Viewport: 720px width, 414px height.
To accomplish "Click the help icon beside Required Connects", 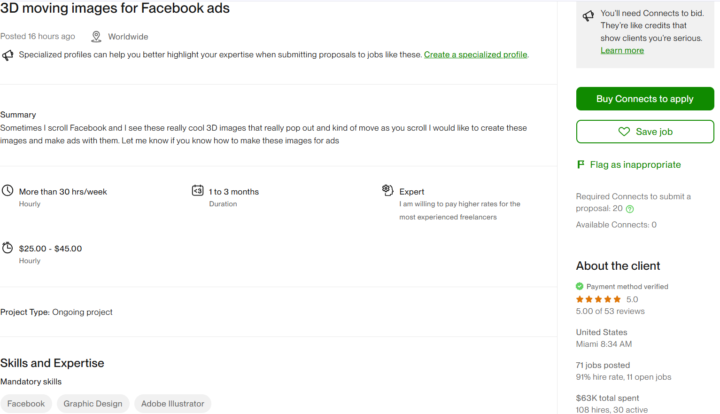I will (630, 209).
